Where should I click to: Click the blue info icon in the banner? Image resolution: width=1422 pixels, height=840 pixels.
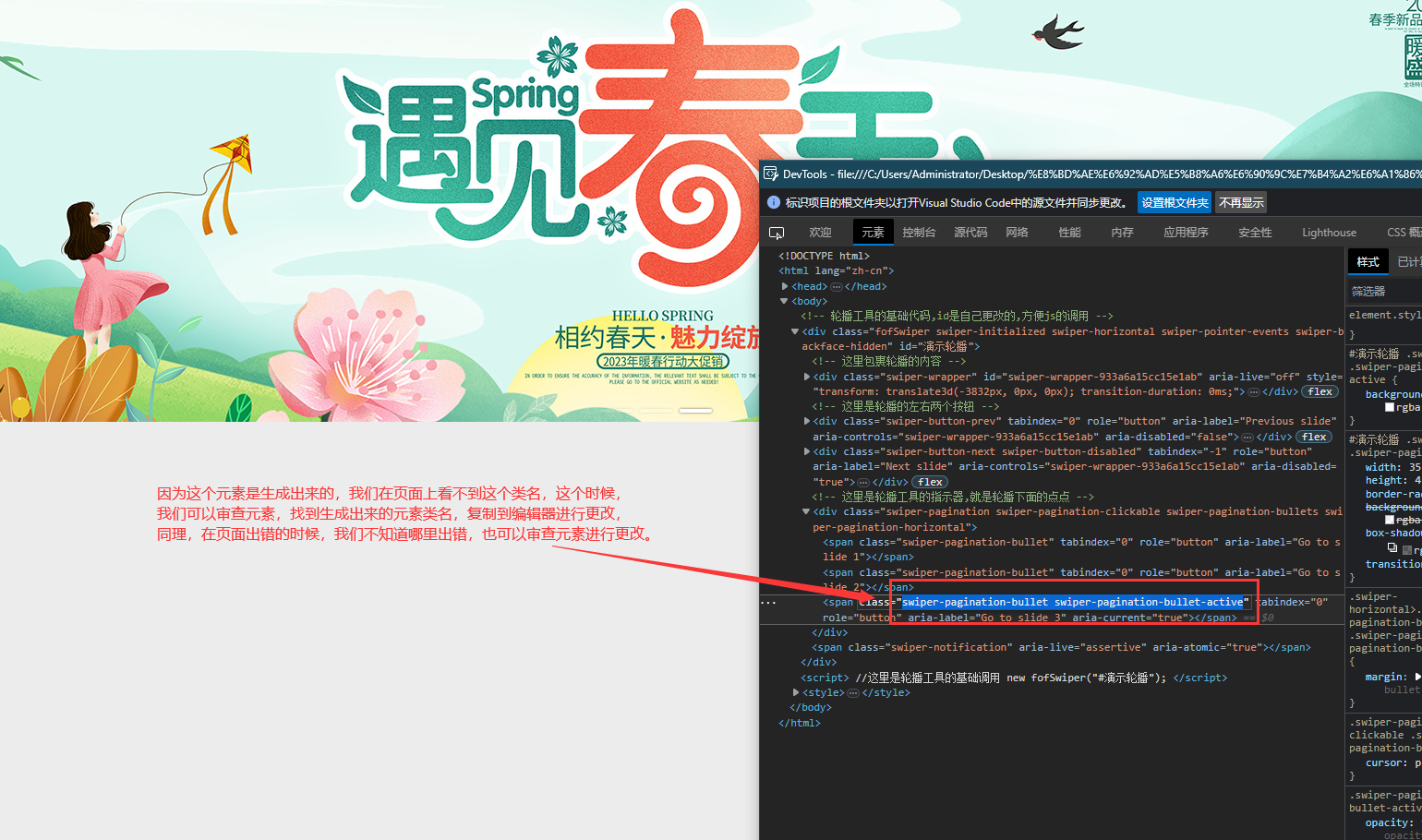(x=774, y=202)
